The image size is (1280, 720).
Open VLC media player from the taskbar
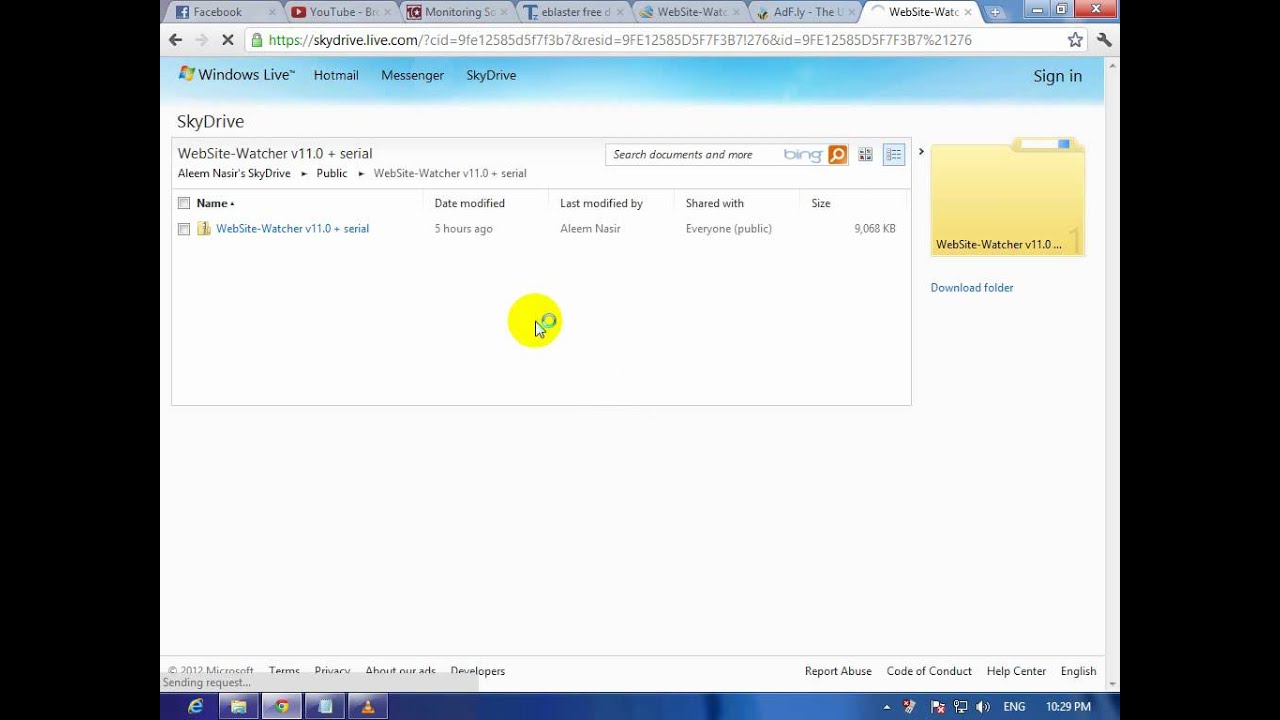367,706
